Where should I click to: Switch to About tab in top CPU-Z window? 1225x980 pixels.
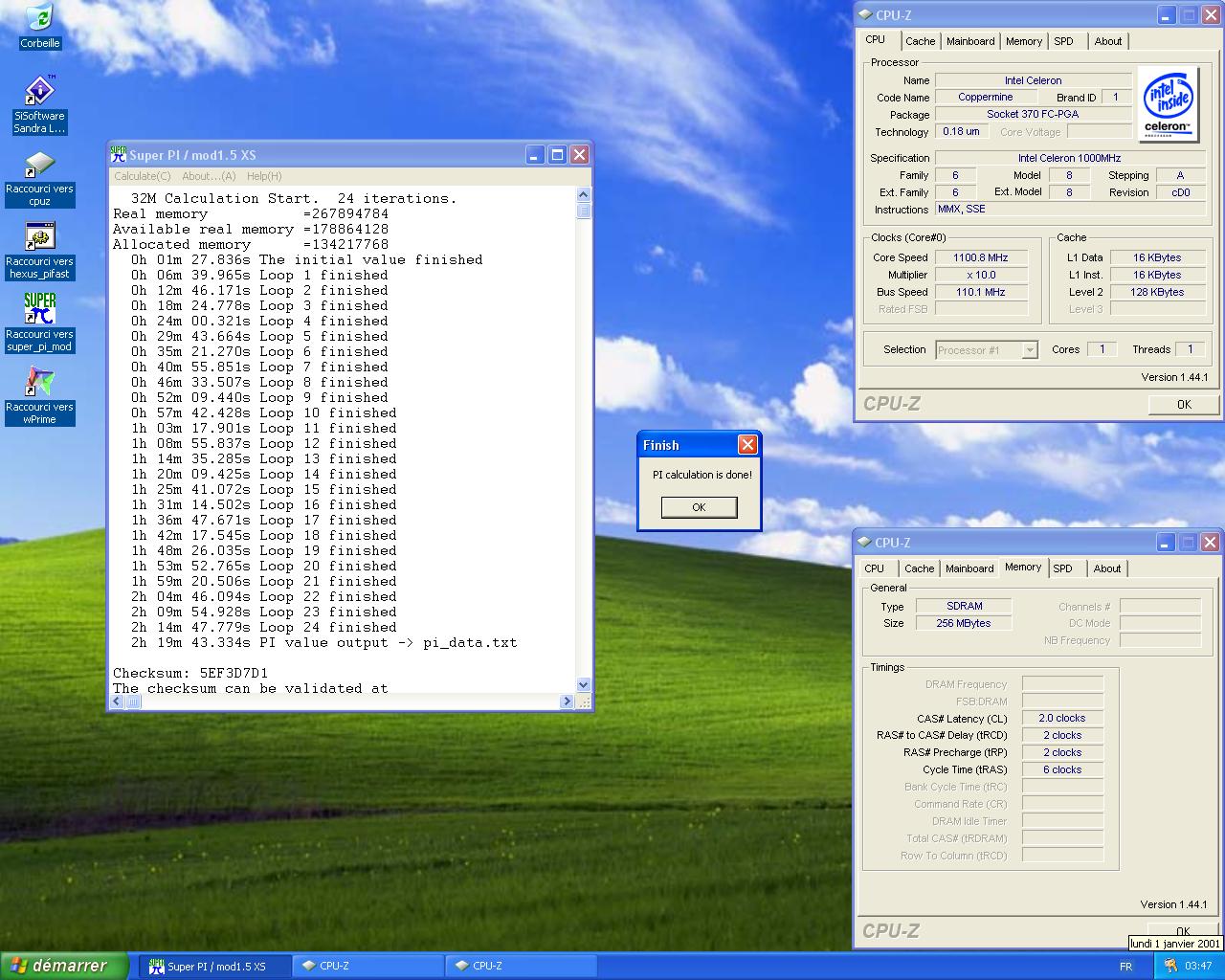click(1108, 41)
